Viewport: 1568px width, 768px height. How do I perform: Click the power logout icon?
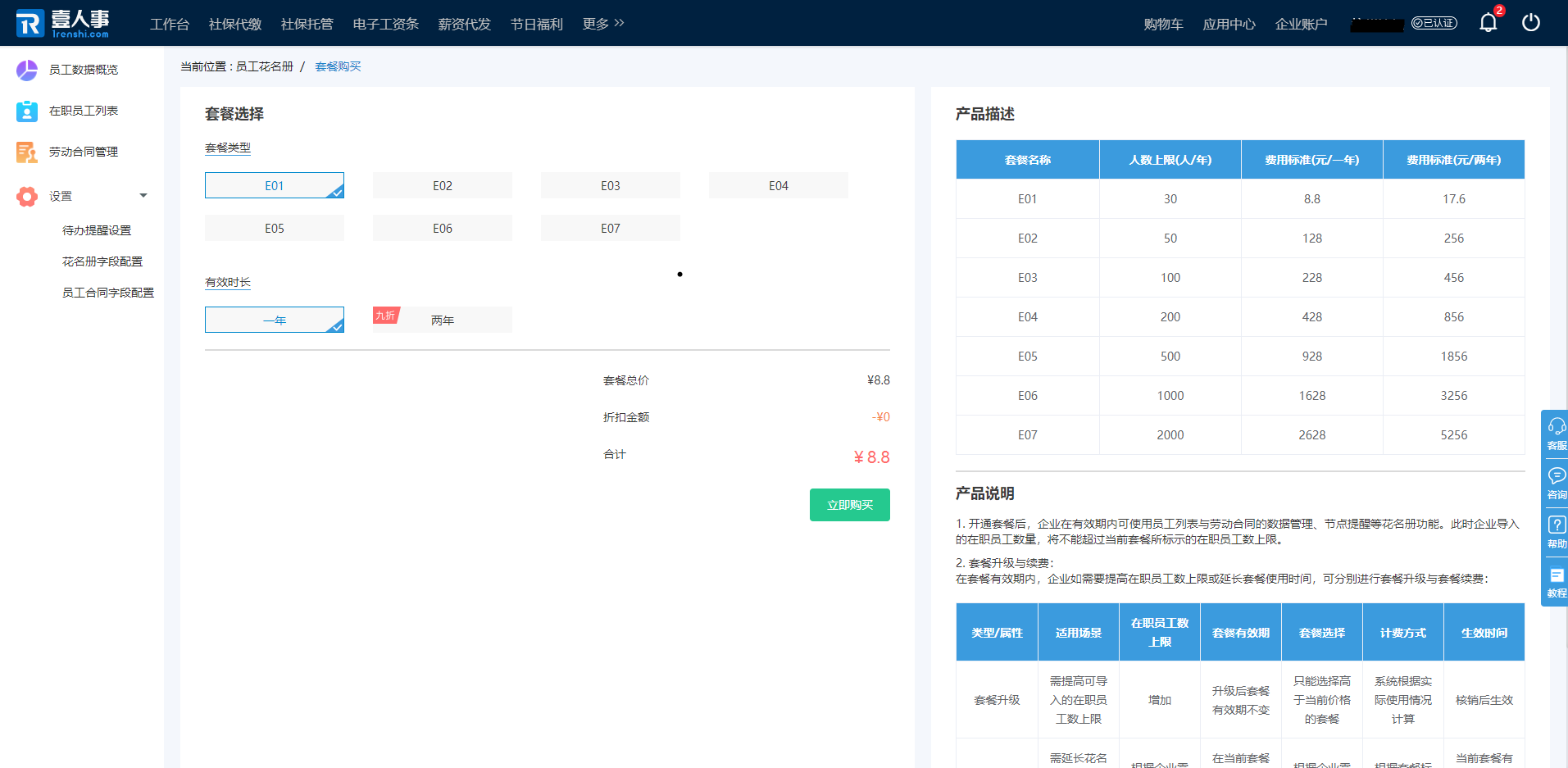tap(1530, 23)
